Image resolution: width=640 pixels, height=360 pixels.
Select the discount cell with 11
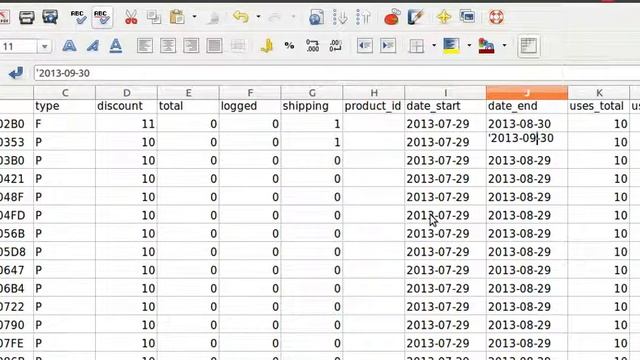[x=127, y=124]
